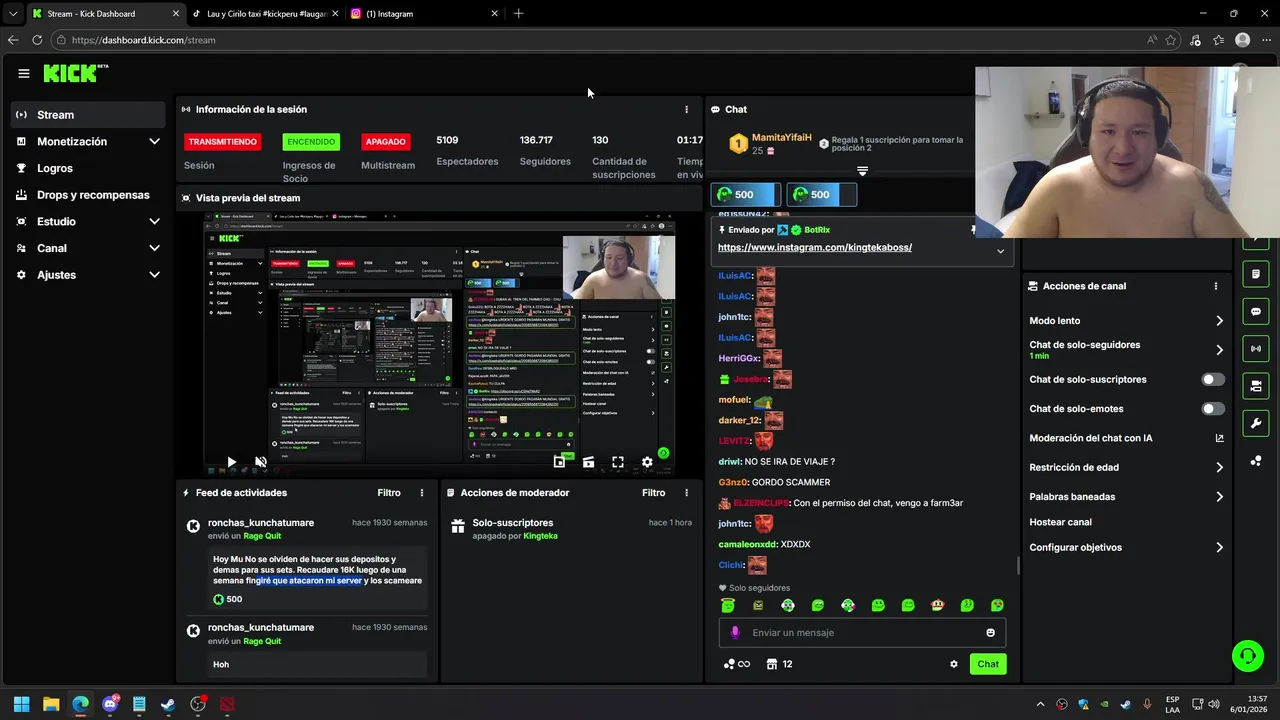
Task: Open three-dot menu of Feed de actividades
Action: coord(422,493)
